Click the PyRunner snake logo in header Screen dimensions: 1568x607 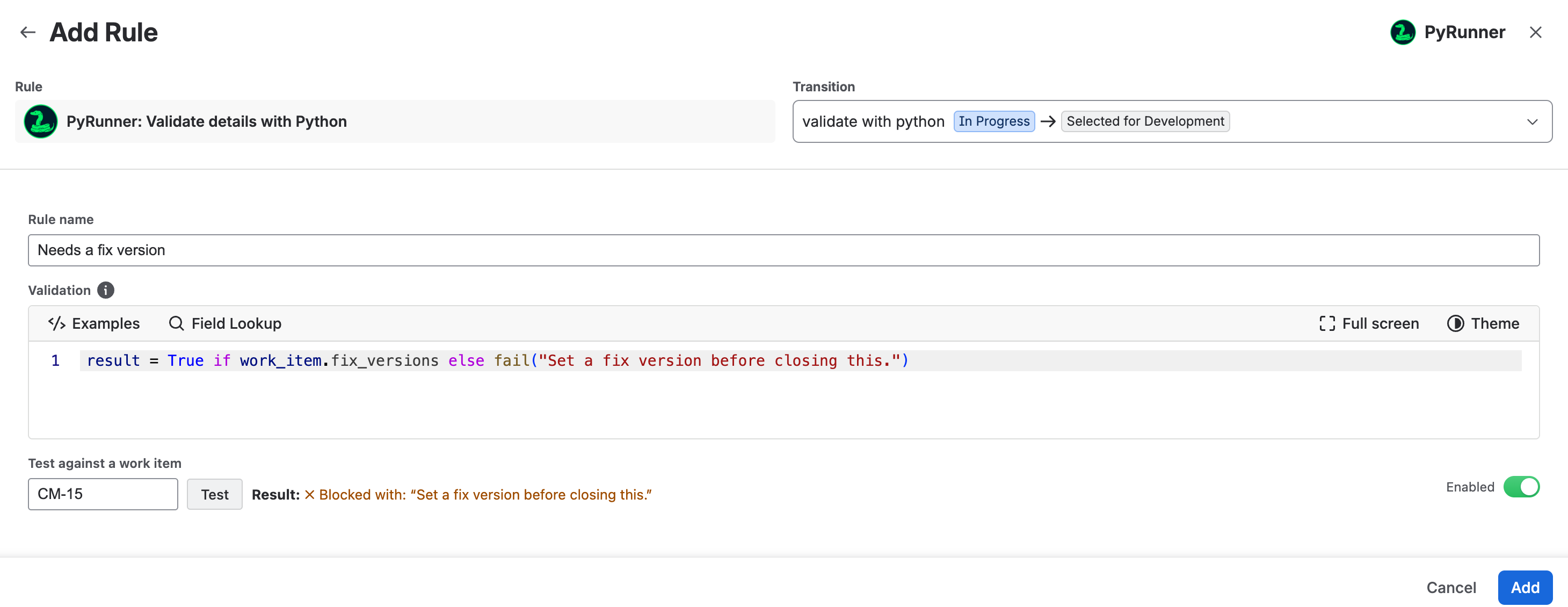(1403, 32)
